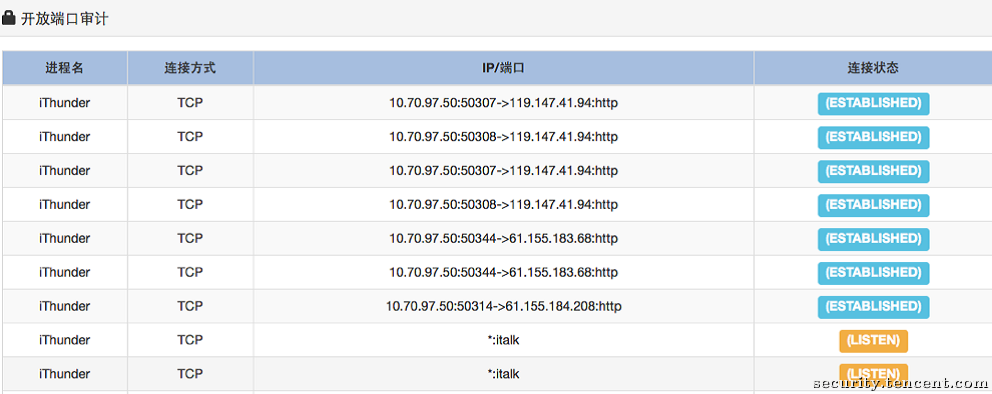
Task: Click the ESTABLISHED badge for 61.155.184.208 connection
Action: (873, 307)
